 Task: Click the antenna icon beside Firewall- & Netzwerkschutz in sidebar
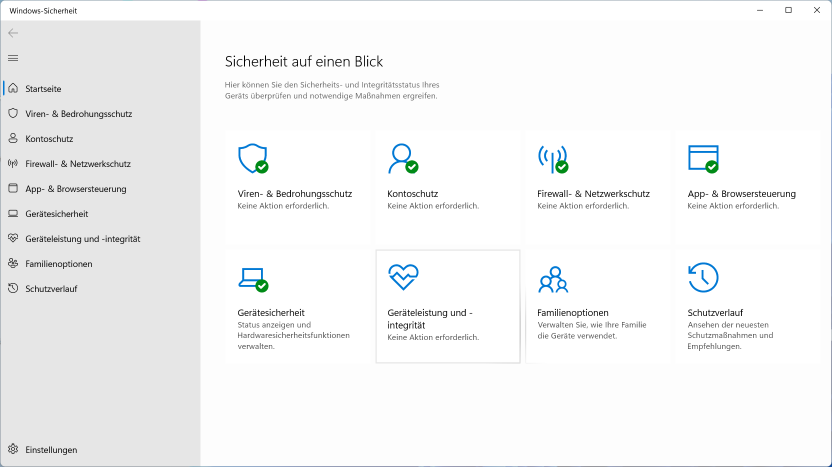[13, 163]
